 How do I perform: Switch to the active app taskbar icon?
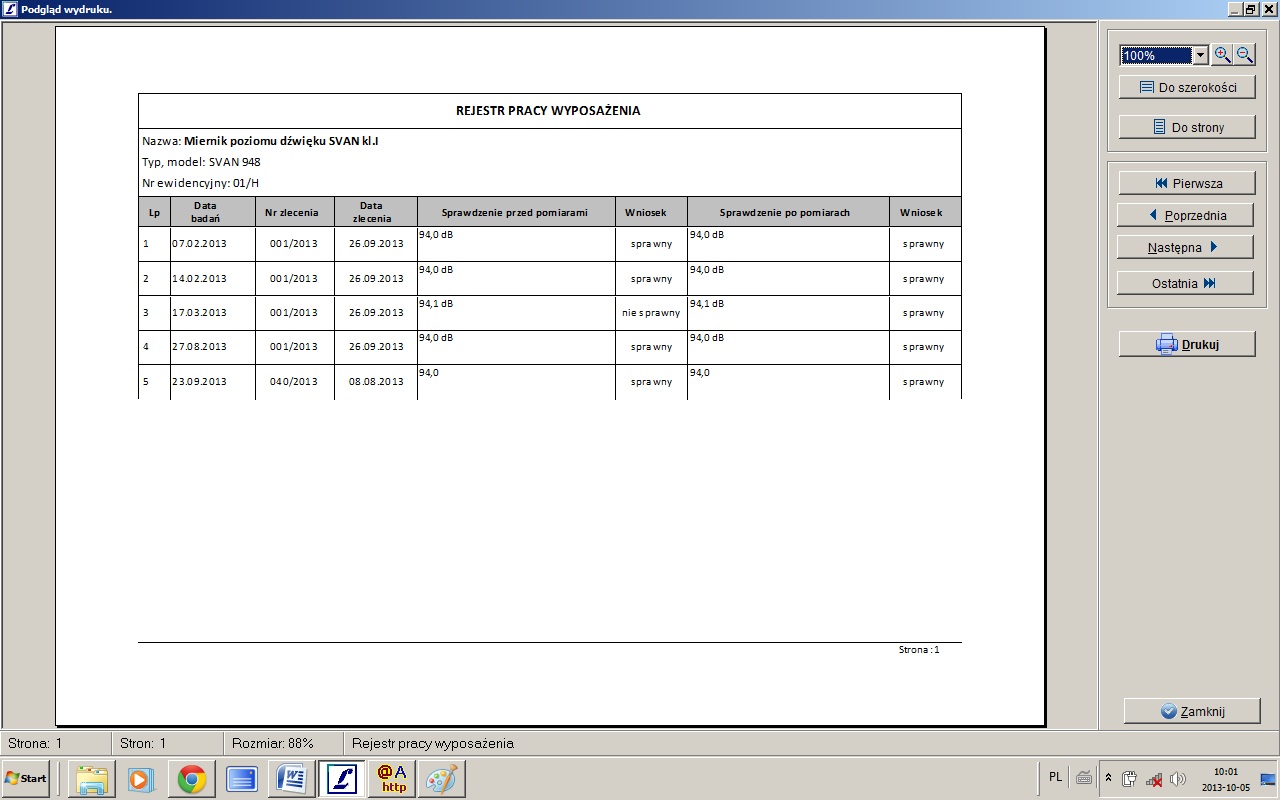342,779
